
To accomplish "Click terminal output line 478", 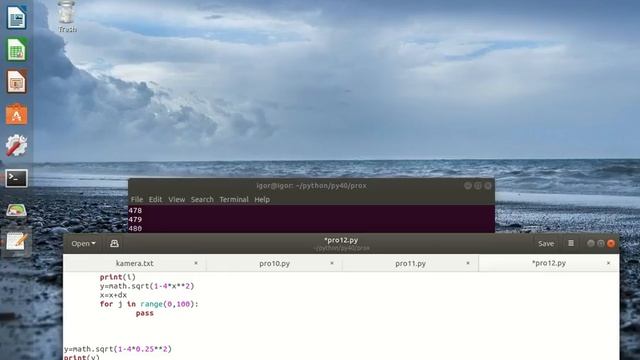I will [135, 211].
